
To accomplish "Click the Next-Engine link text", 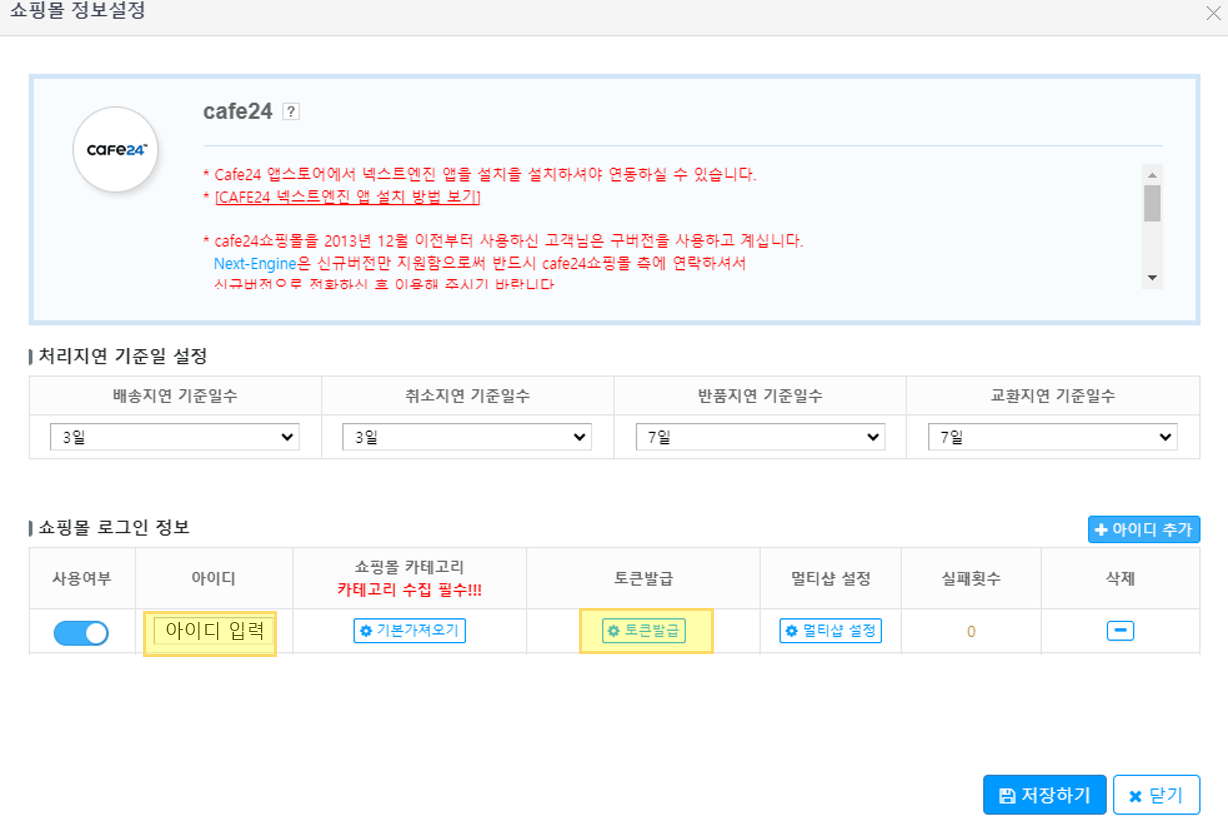I will point(255,263).
